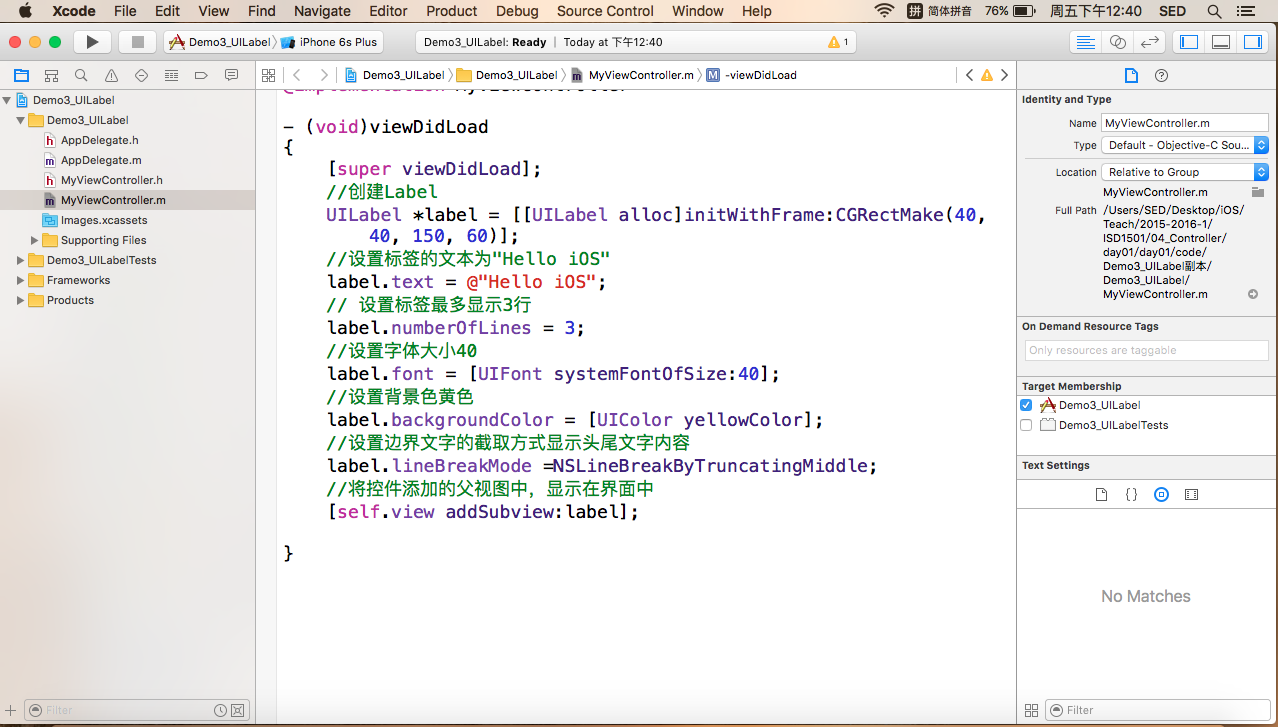The image size is (1278, 727).
Task: Switch to the Version editor
Action: pos(1150,42)
